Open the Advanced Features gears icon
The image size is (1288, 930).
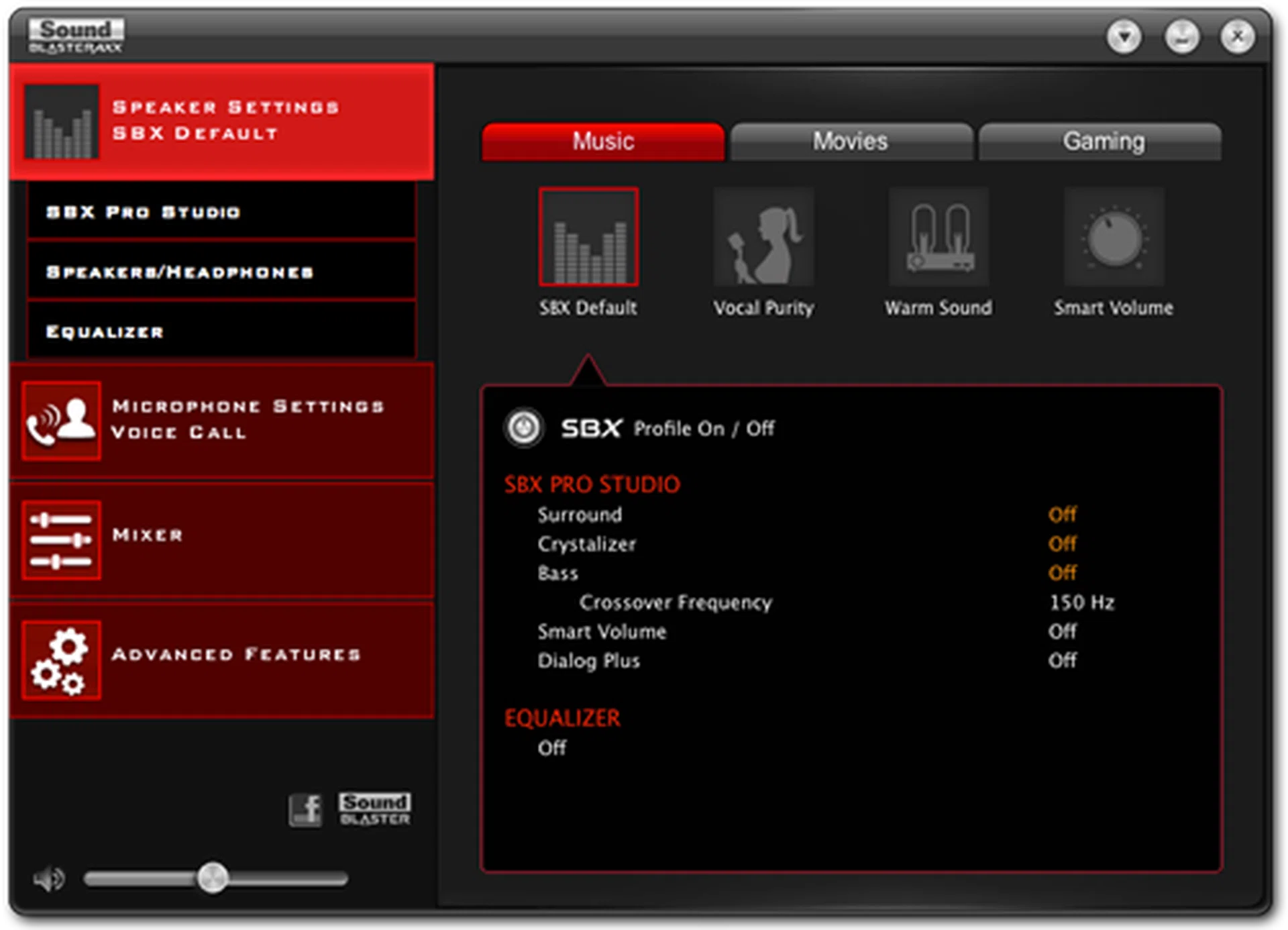click(61, 660)
